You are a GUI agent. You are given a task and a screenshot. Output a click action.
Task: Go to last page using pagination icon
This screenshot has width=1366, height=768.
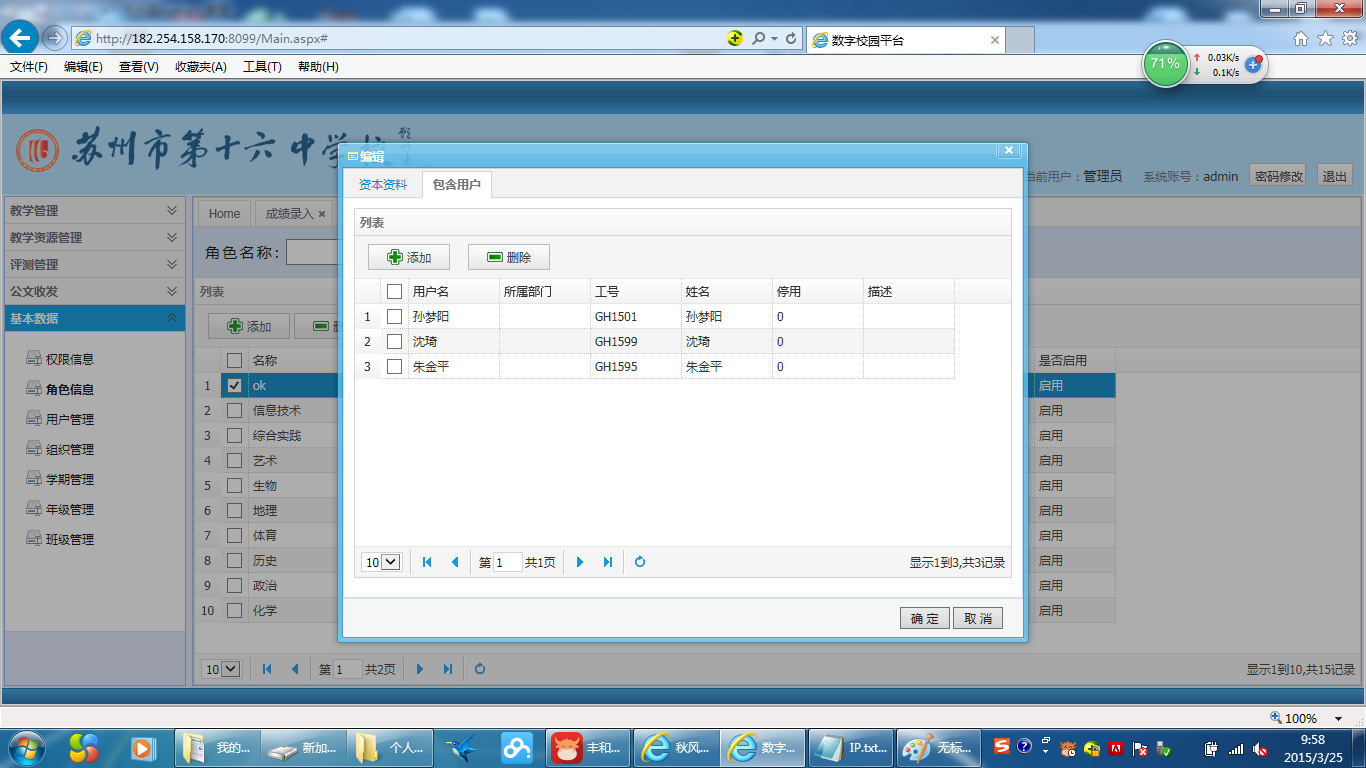pos(610,561)
